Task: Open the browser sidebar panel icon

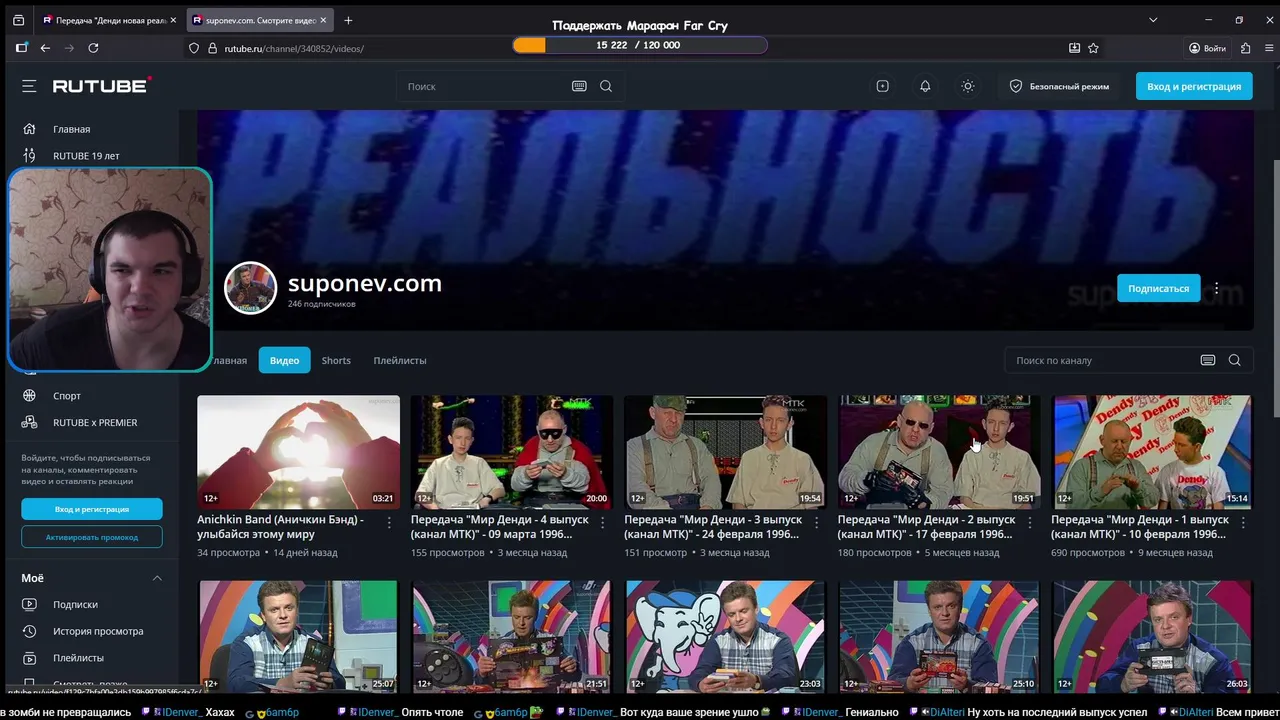Action: click(21, 48)
